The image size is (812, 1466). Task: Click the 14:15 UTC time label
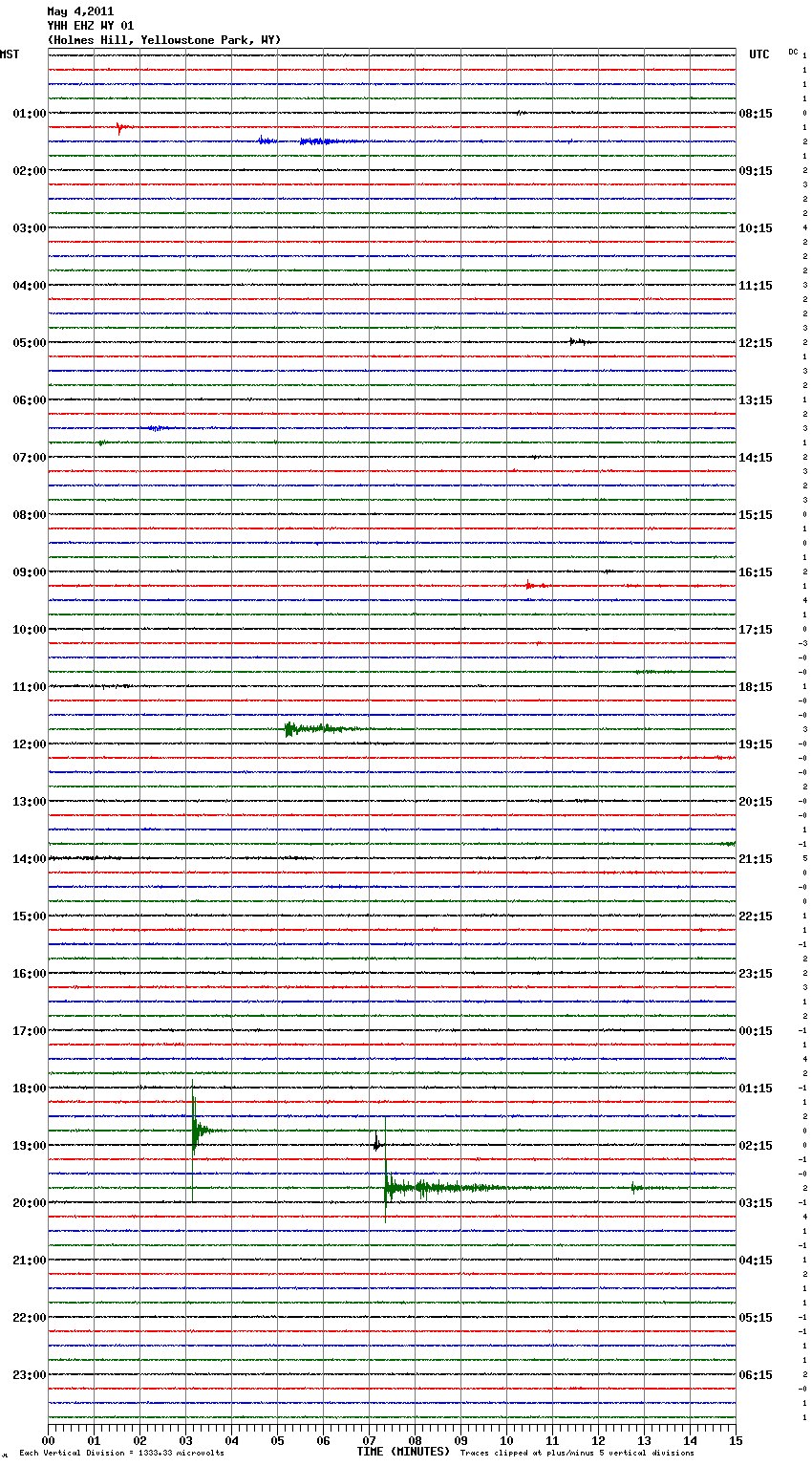click(x=756, y=458)
